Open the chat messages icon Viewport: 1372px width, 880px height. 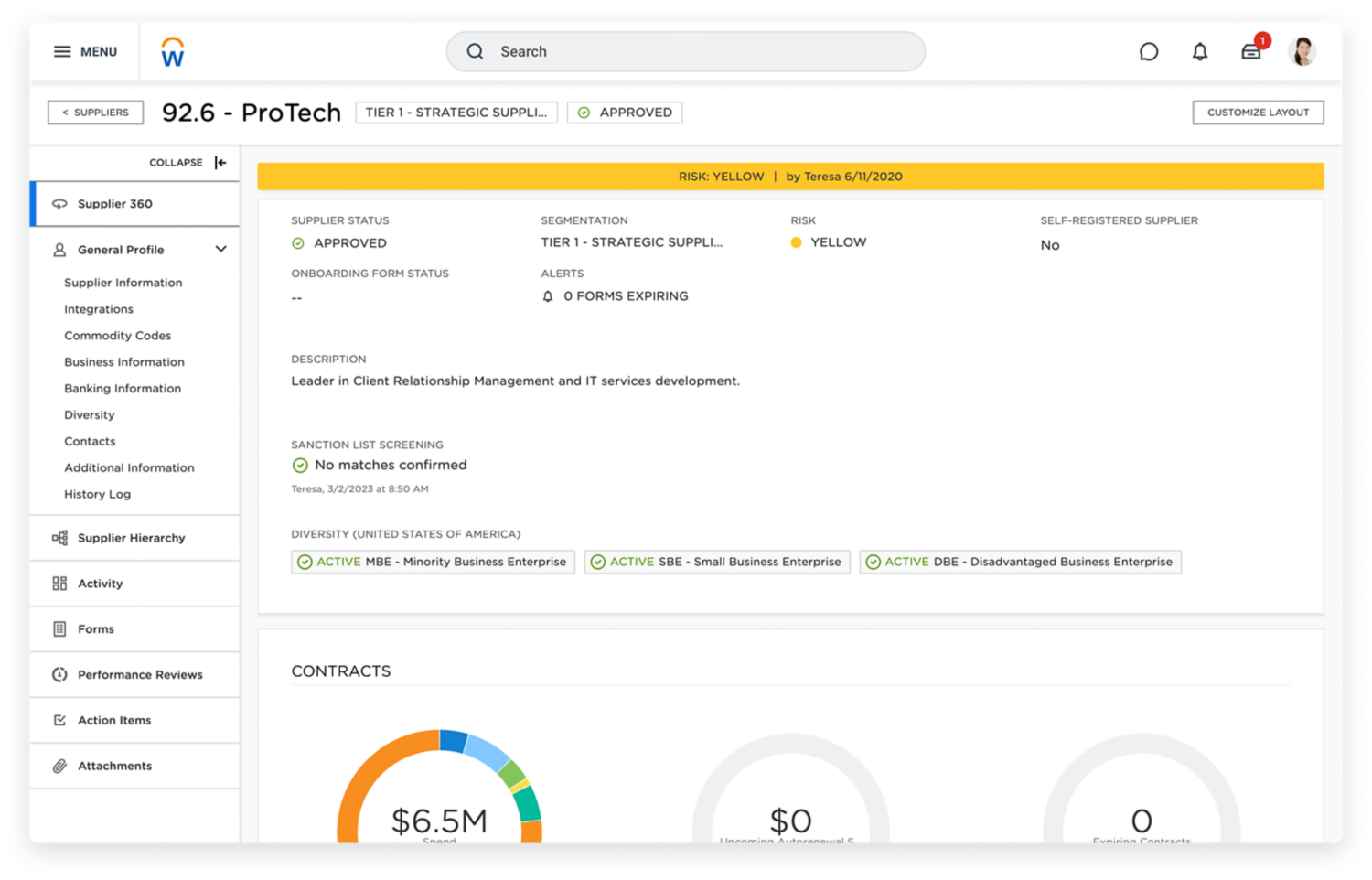(1149, 52)
